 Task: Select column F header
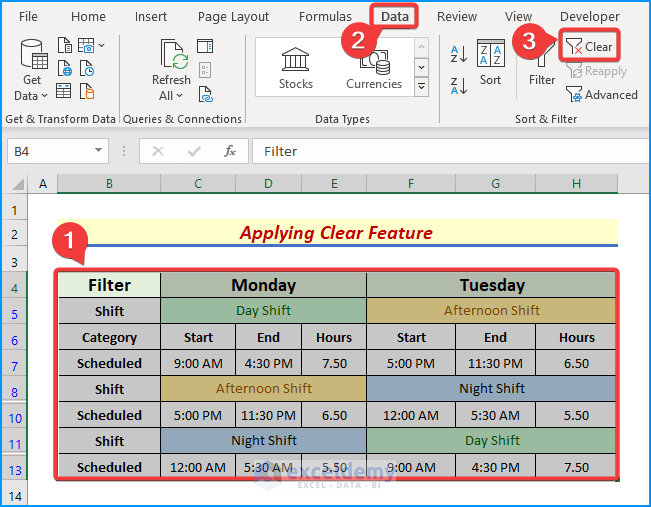point(411,184)
